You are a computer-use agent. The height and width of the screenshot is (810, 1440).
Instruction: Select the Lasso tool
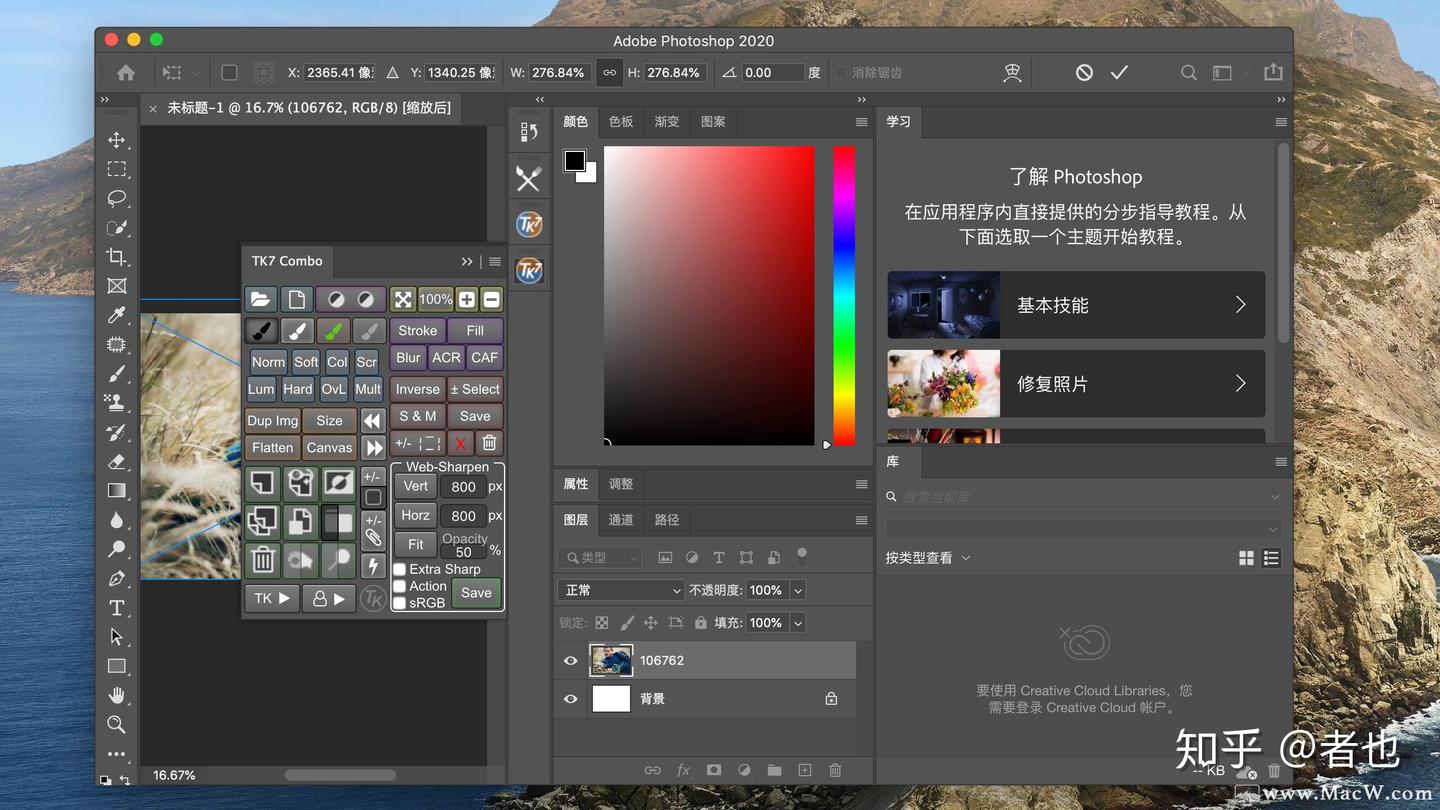[117, 198]
